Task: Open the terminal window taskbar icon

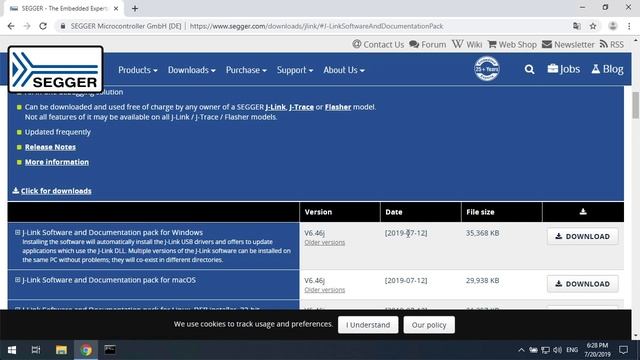Action: 110,350
